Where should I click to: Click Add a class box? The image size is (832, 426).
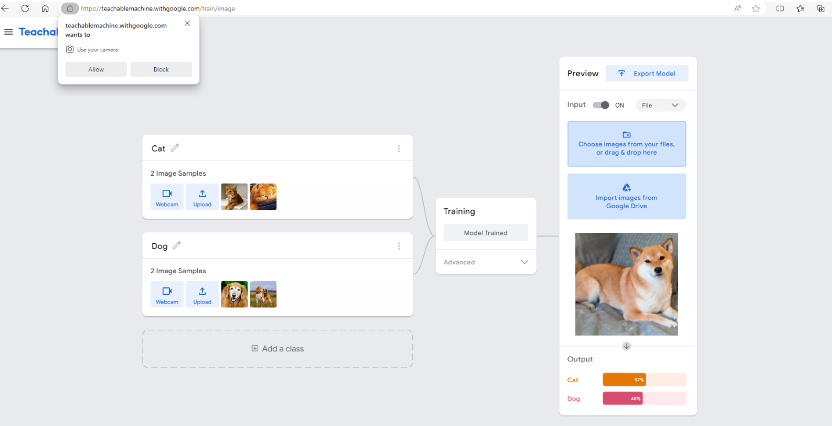pyautogui.click(x=277, y=348)
